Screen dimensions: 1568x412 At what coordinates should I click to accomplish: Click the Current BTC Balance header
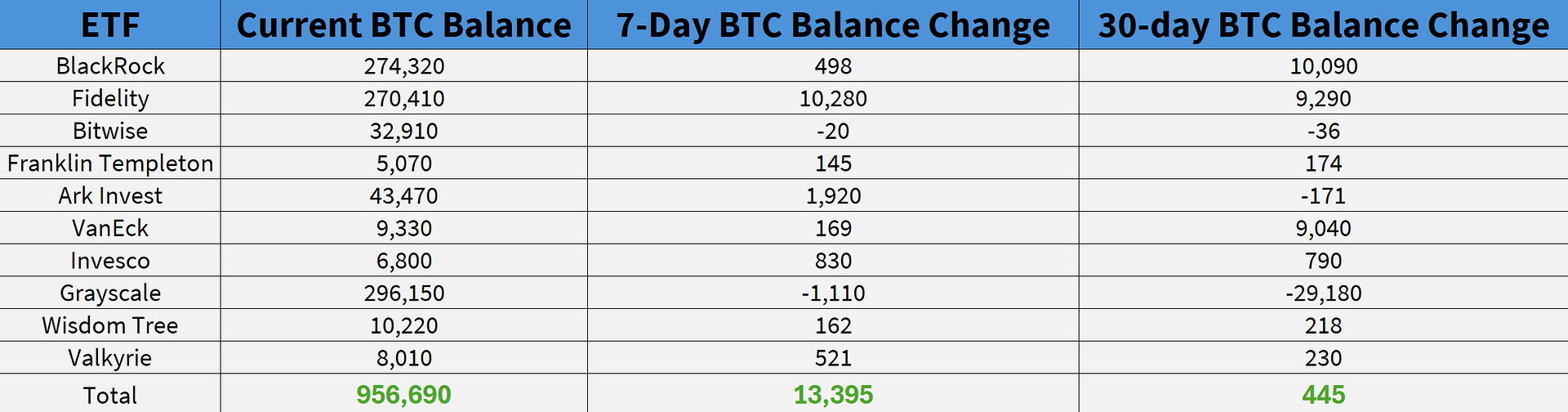tap(404, 25)
